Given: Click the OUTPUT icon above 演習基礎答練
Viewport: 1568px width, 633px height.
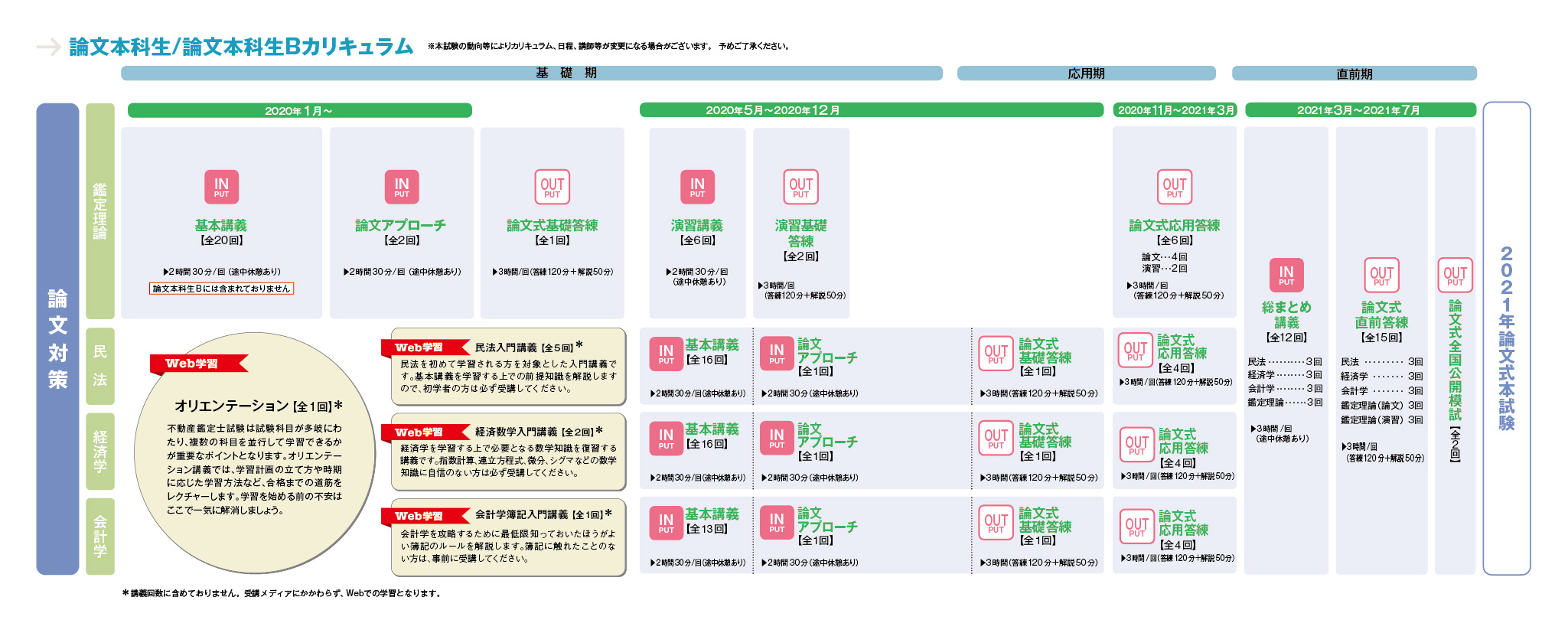Looking at the screenshot, I should pyautogui.click(x=800, y=187).
